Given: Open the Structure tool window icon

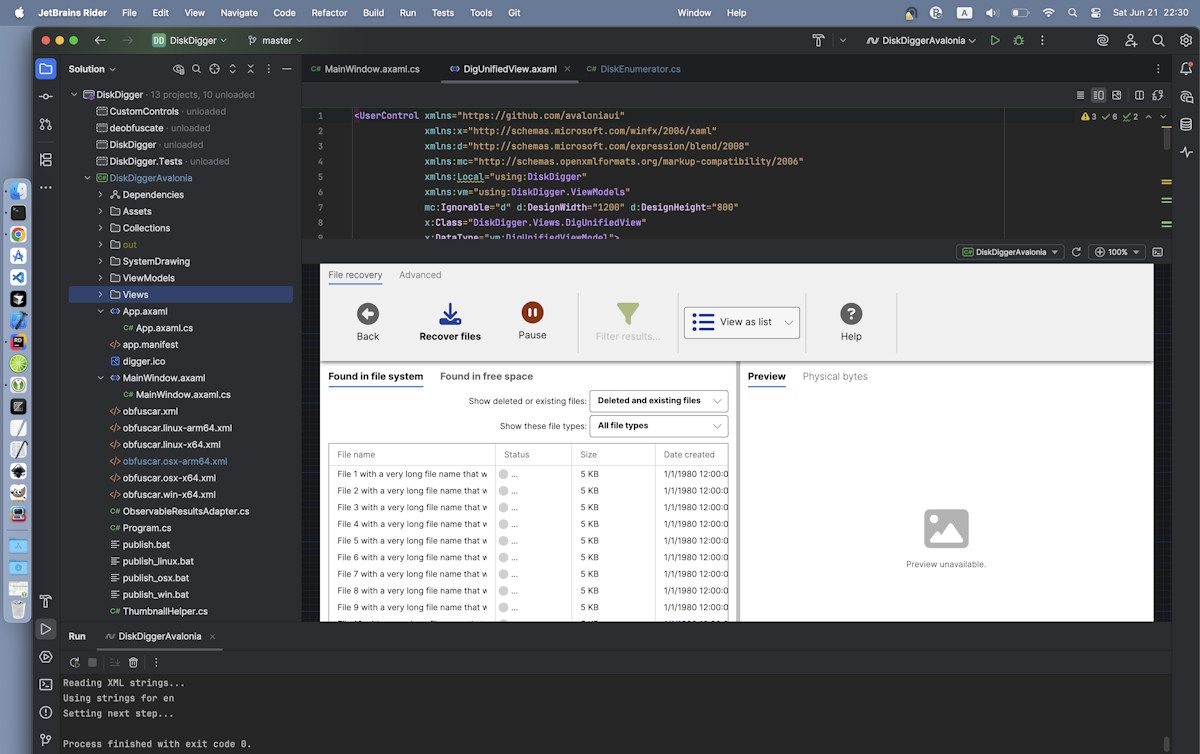Looking at the screenshot, I should [46, 159].
